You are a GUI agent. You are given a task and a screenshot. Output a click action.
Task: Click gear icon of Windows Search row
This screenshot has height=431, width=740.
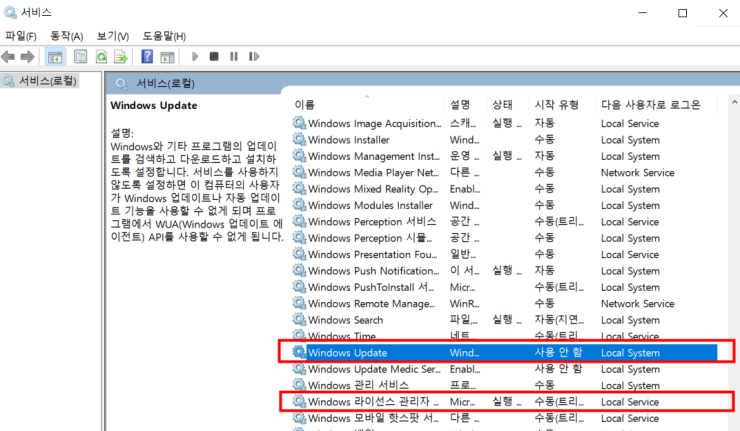[299, 320]
